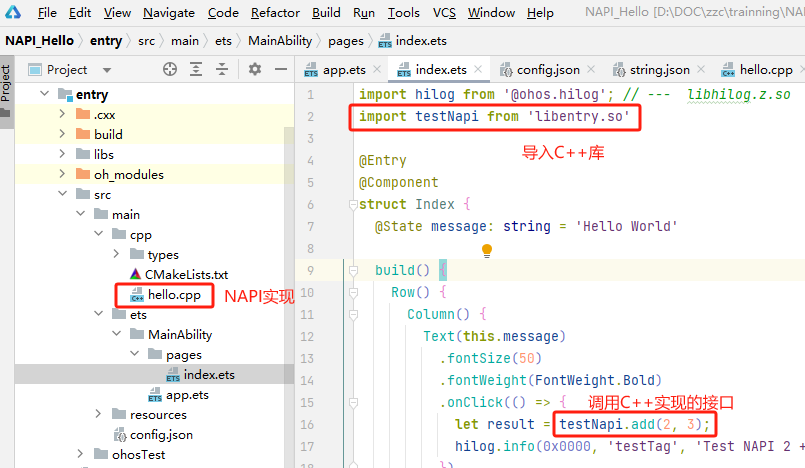Close the index.ets editor tab
Image resolution: width=805 pixels, height=468 pixels.
coord(478,69)
